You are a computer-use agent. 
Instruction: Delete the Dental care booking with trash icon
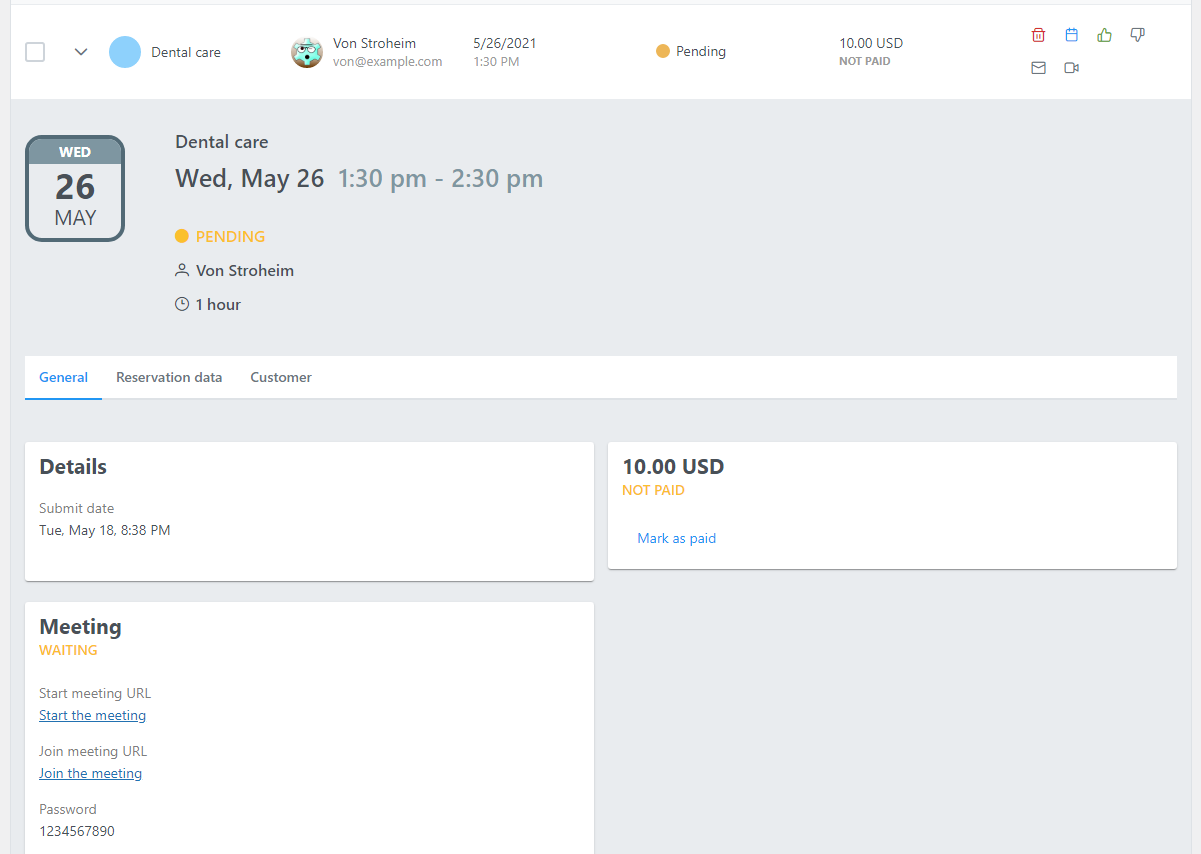1038,35
